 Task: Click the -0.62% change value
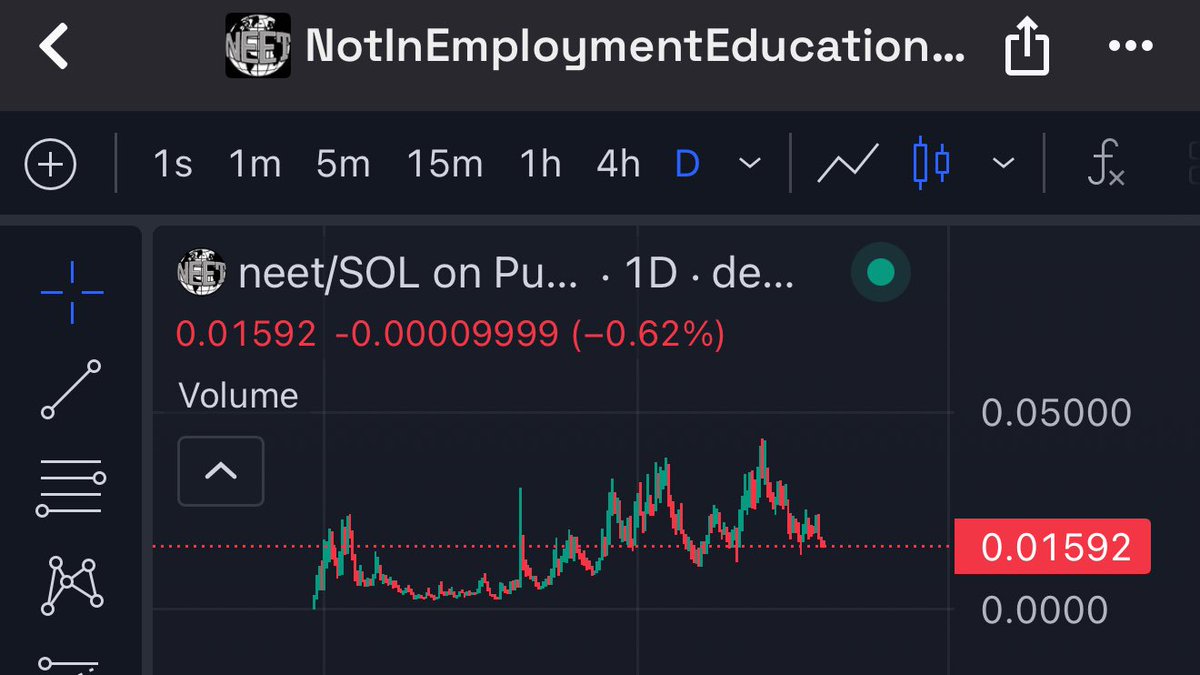(x=648, y=334)
